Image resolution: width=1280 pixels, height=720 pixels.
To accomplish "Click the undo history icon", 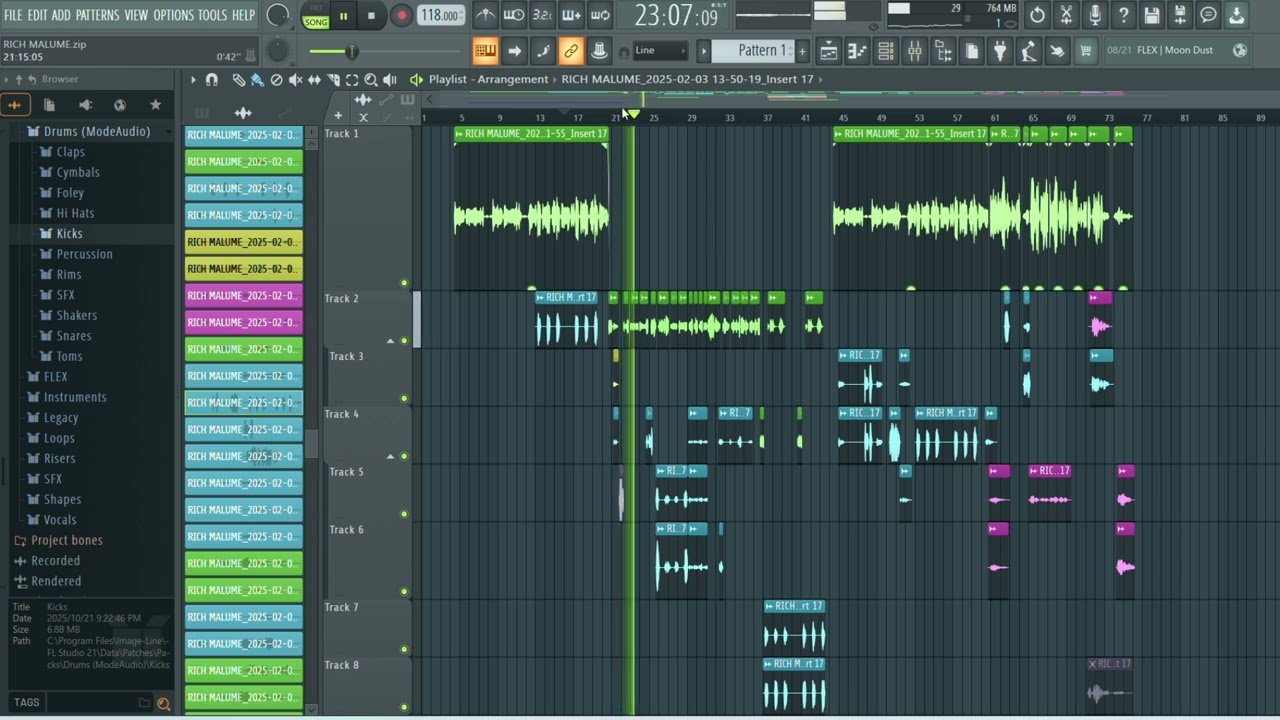I will click(x=1037, y=15).
